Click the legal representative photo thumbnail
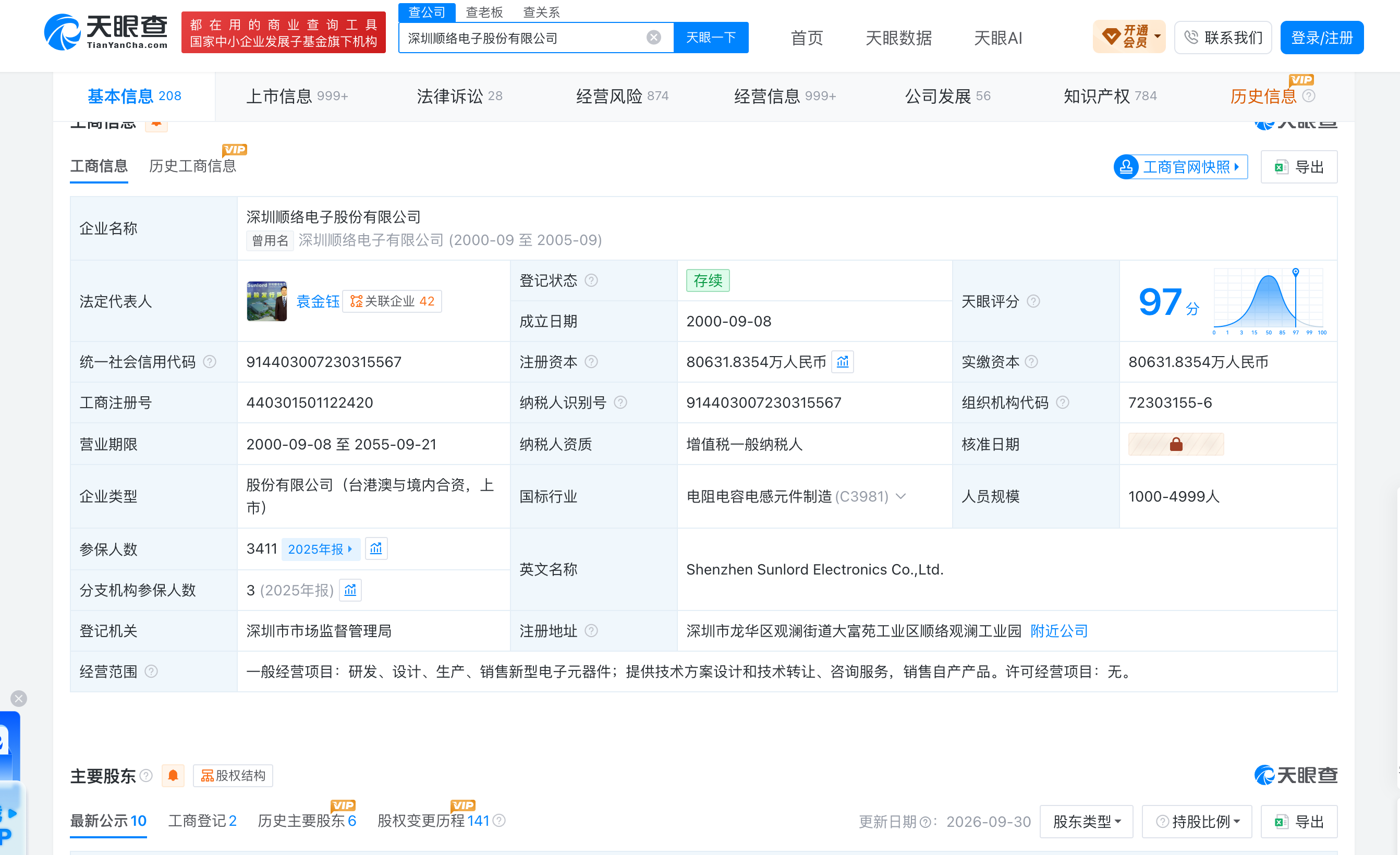The width and height of the screenshot is (1400, 855). pos(267,301)
